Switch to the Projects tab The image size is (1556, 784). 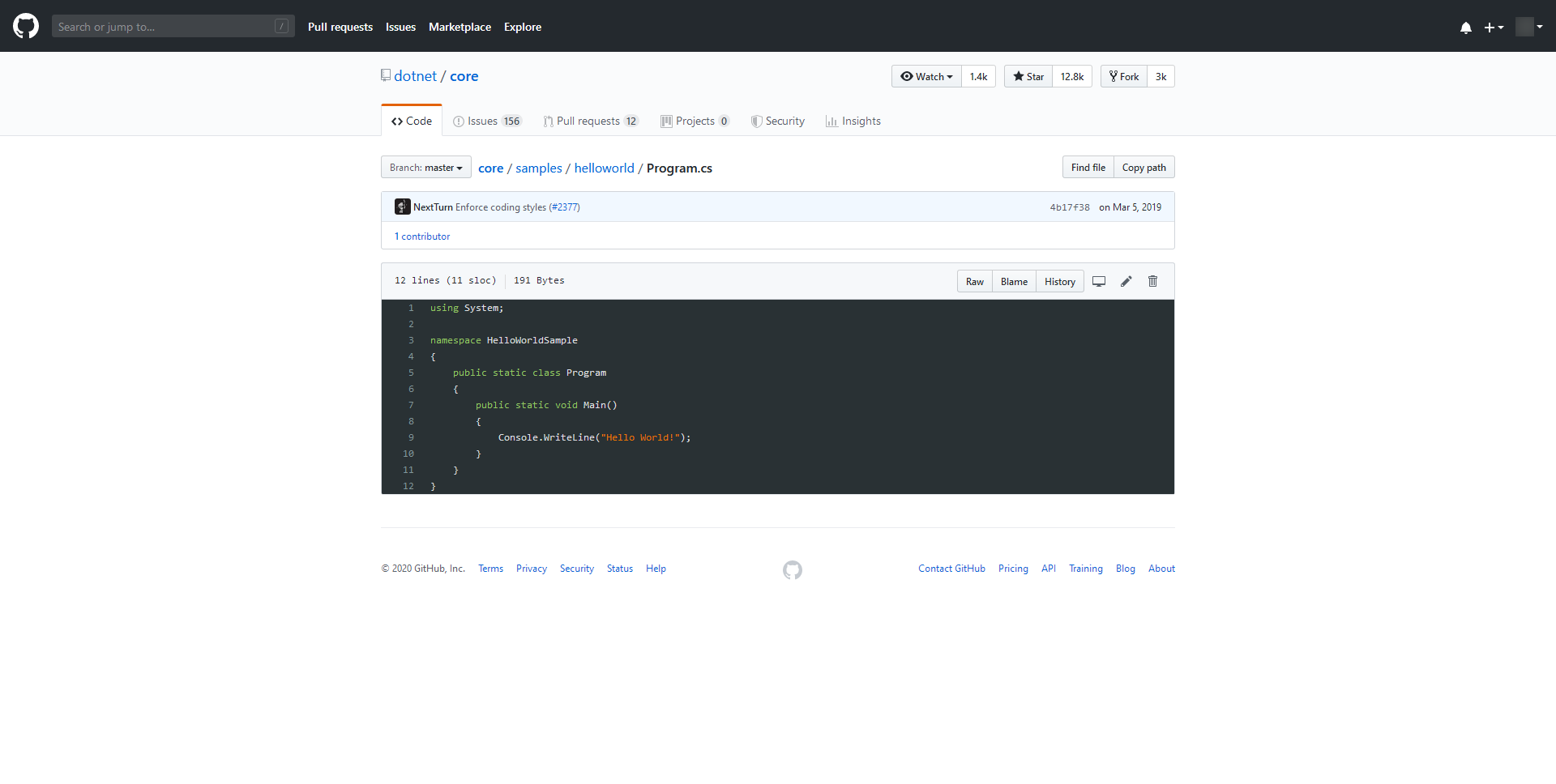(x=695, y=121)
